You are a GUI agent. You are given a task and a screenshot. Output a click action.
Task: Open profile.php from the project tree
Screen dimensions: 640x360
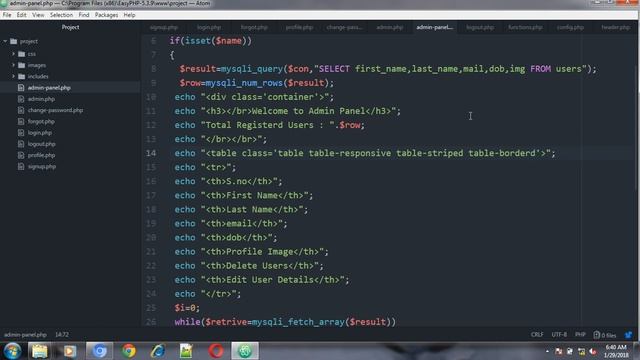tap(41, 155)
